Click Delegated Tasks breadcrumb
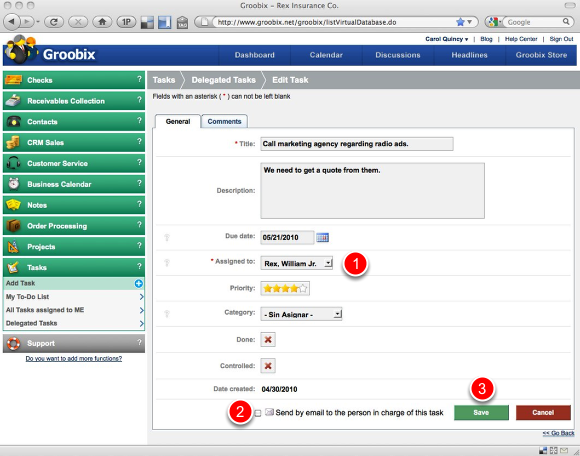Screen dimensions: 580x456 coord(223,80)
